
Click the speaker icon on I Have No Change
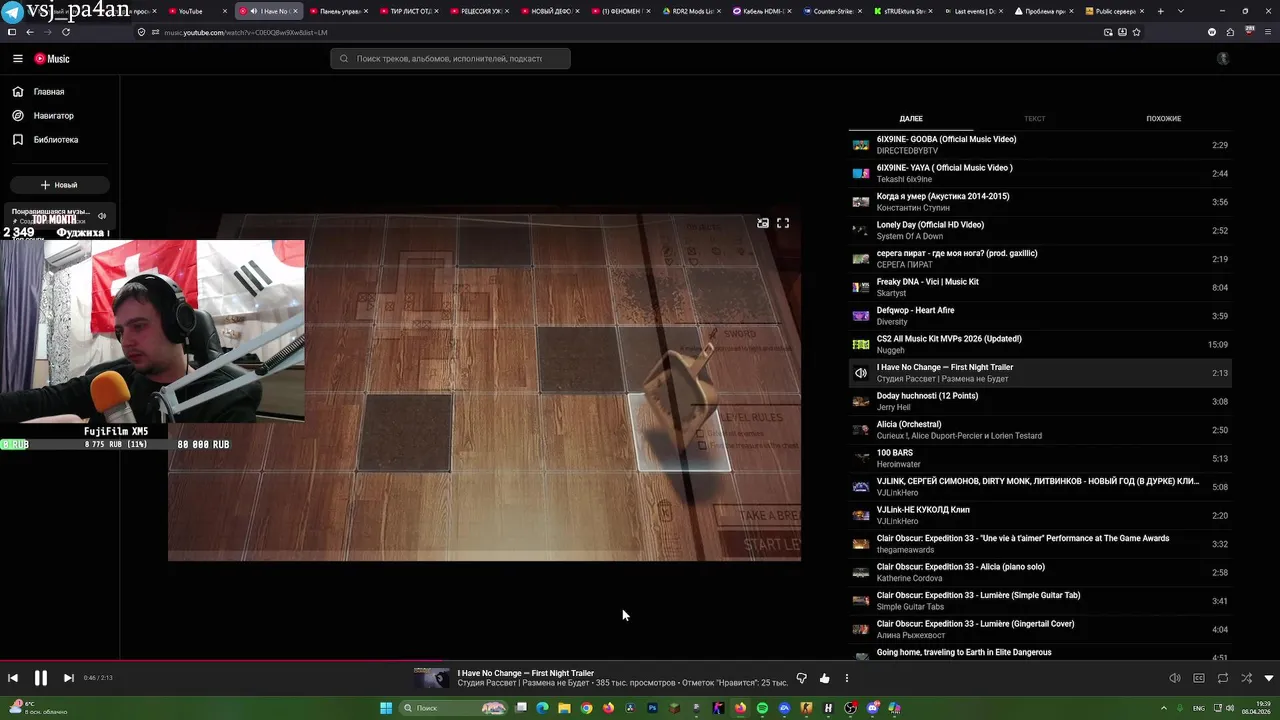861,373
